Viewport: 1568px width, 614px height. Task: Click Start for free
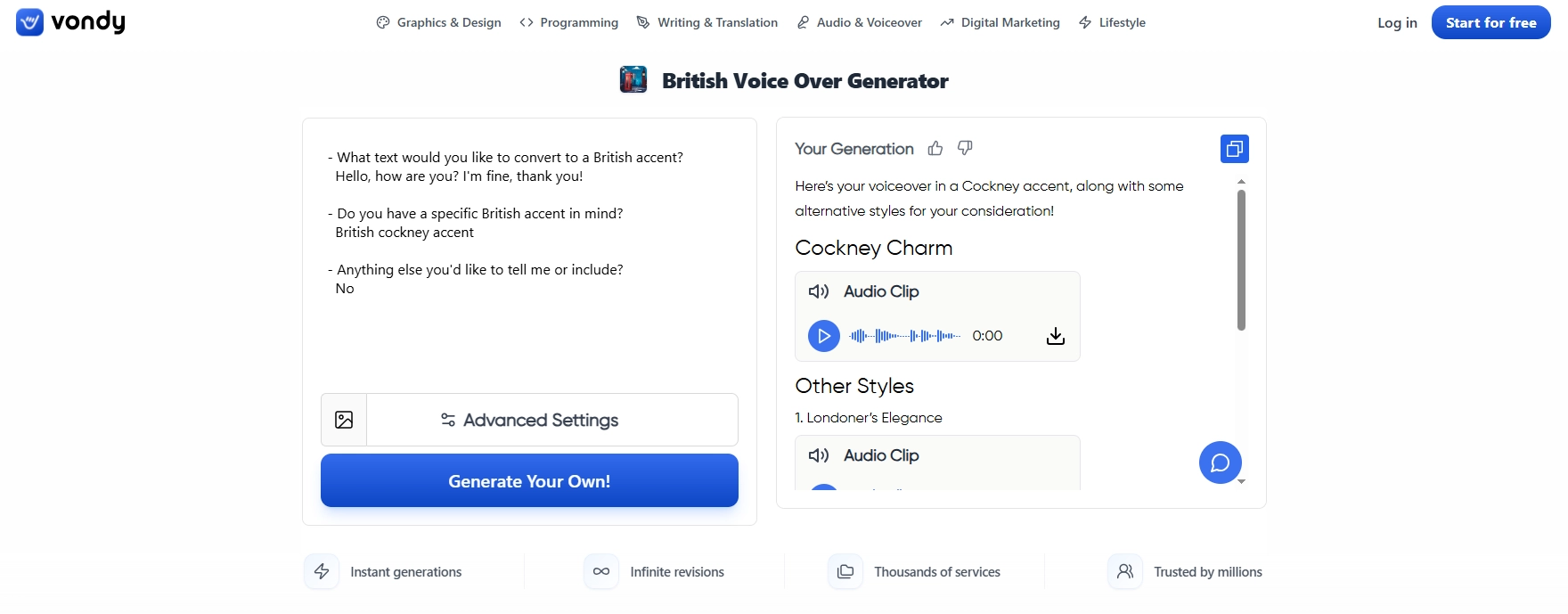1490,22
